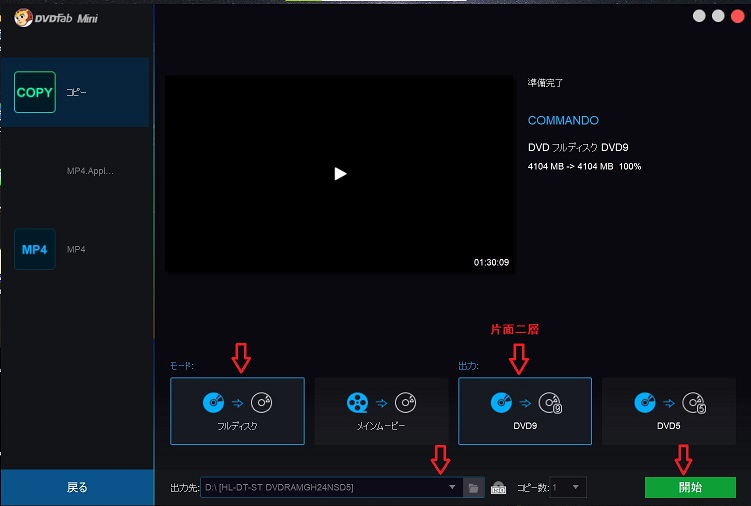Click the green 開始 start button
Screen dimensions: 751x506
[690, 487]
